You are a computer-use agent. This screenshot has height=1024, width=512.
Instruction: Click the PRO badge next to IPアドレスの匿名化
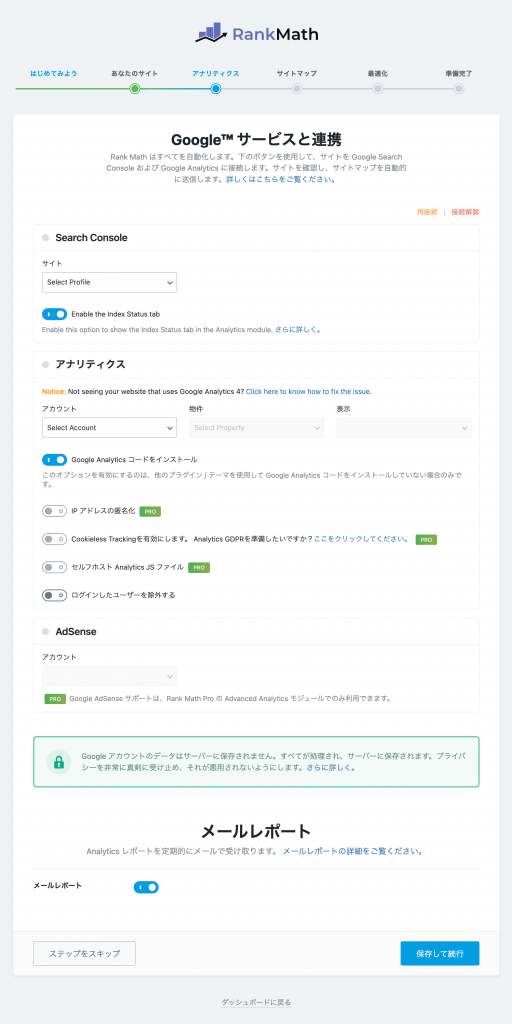(150, 511)
